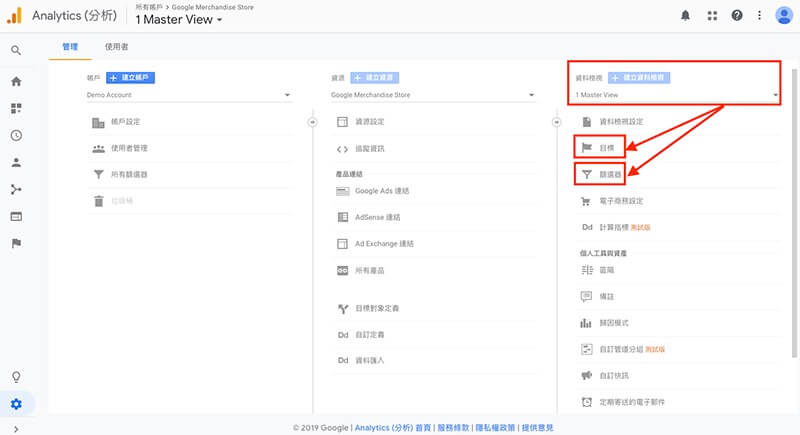The width and height of the screenshot is (800, 435).
Task: Click the user profile avatar
Action: (x=783, y=15)
